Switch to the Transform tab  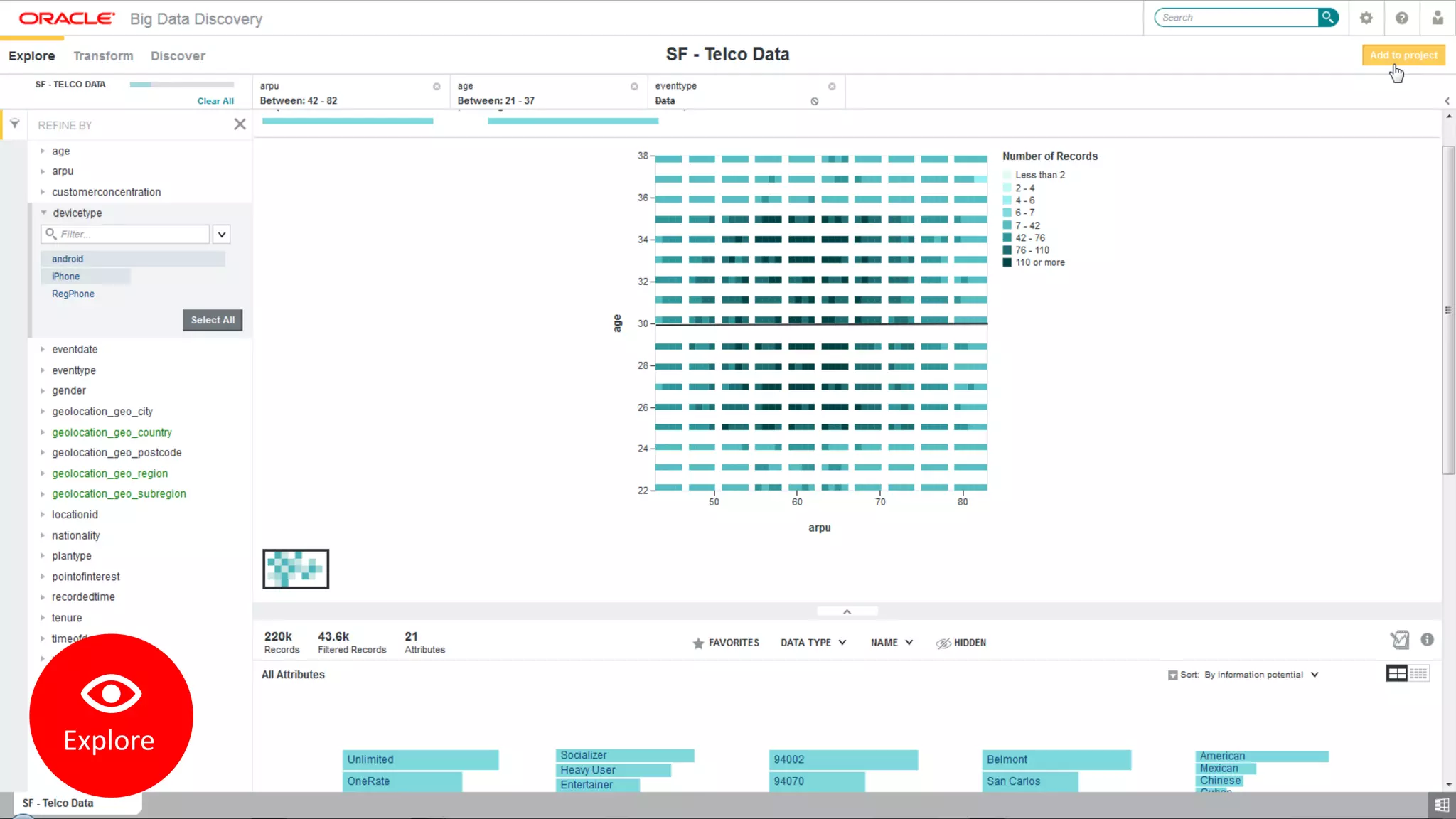click(103, 55)
